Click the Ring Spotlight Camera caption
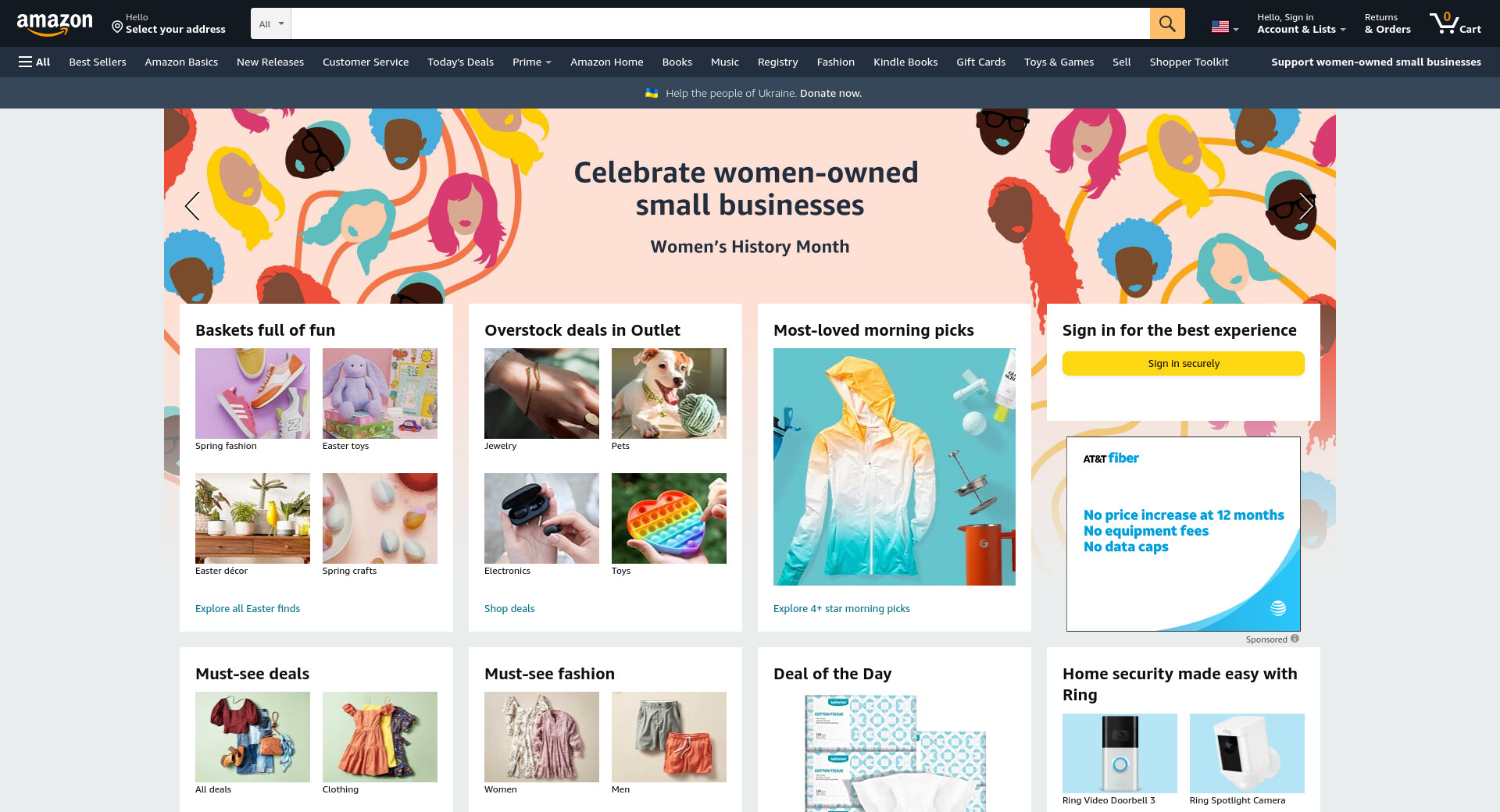The width and height of the screenshot is (1500, 812). click(x=1237, y=800)
